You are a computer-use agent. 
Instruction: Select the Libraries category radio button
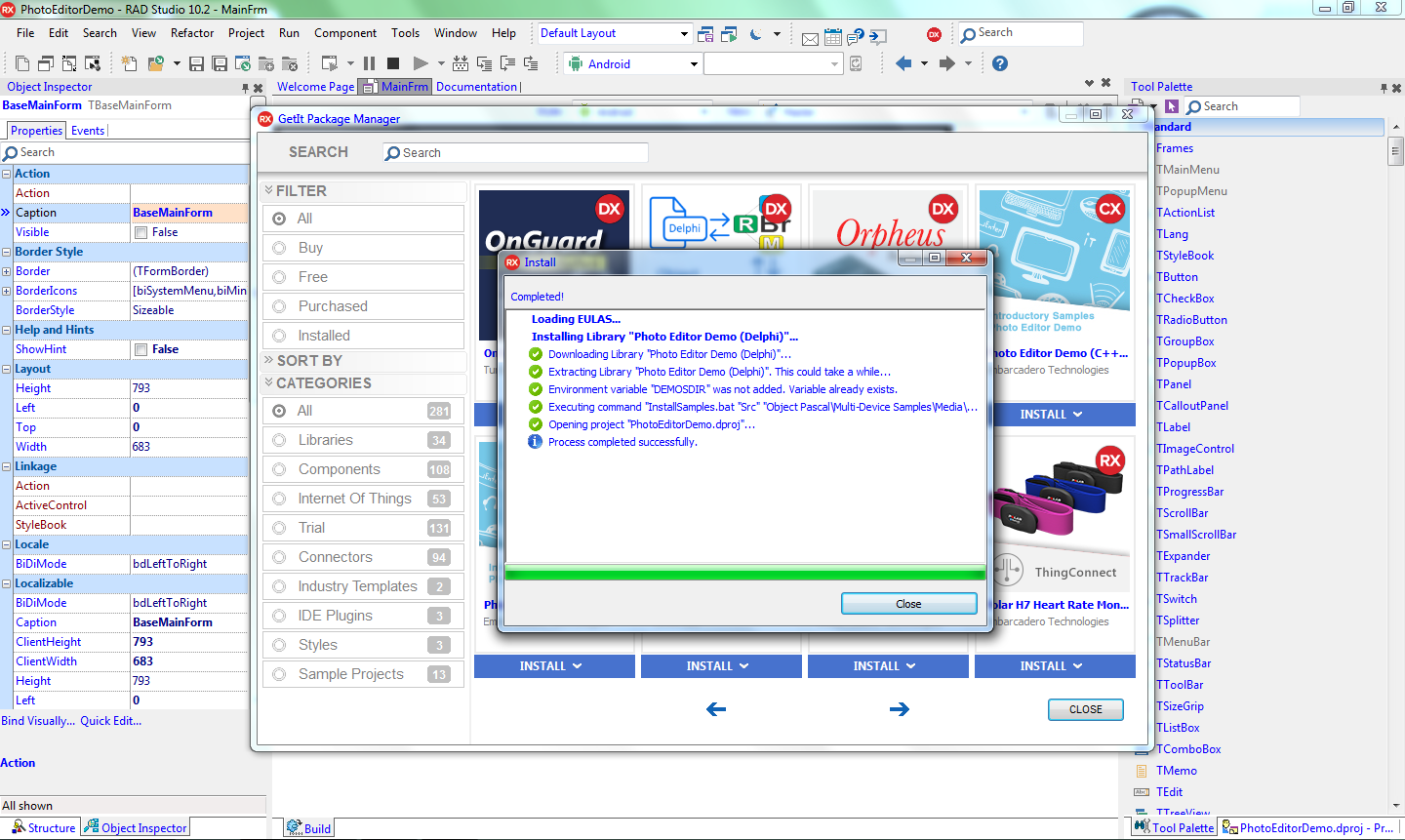pyautogui.click(x=280, y=440)
